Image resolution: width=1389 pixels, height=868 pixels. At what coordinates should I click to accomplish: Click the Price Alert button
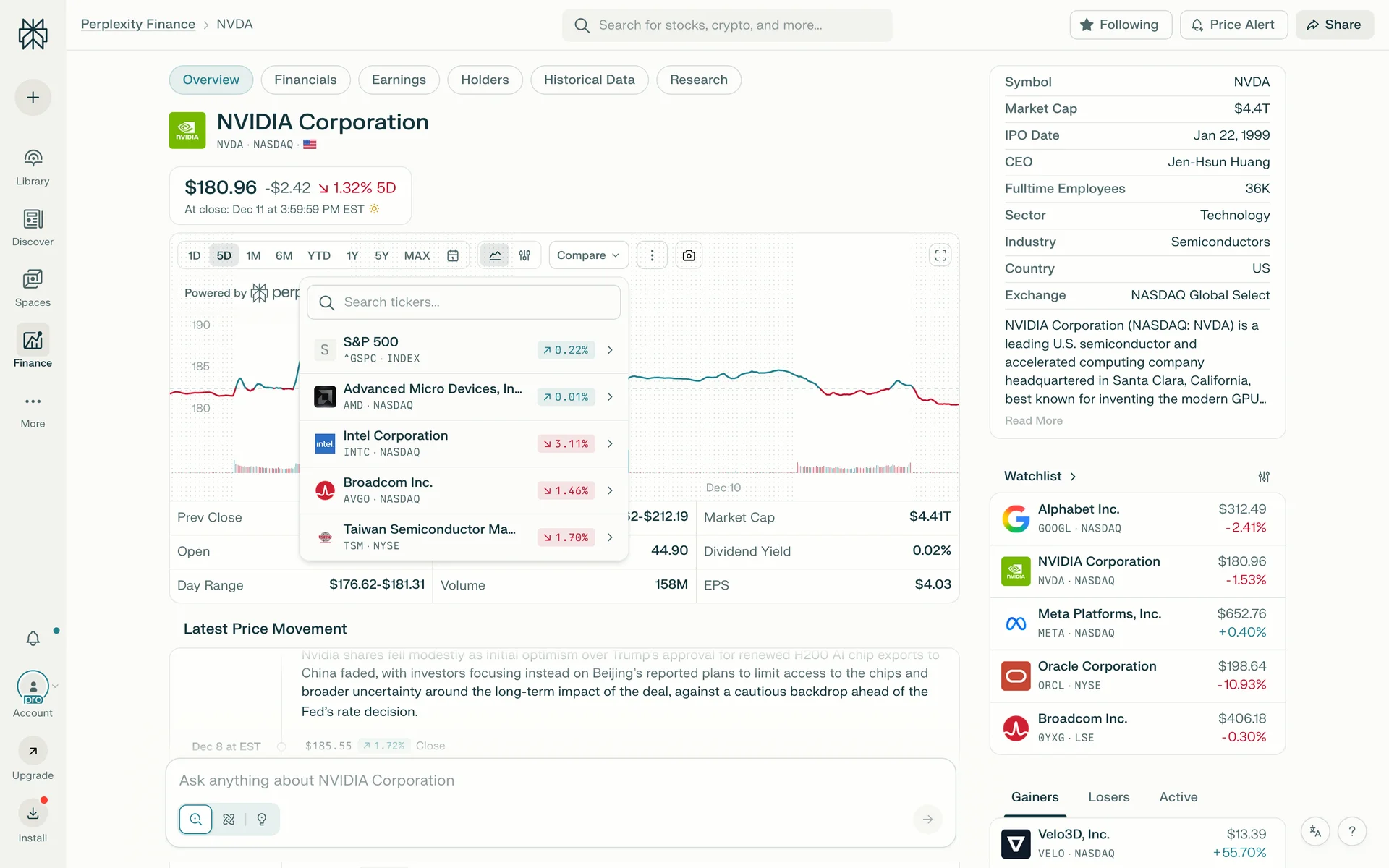(1233, 25)
